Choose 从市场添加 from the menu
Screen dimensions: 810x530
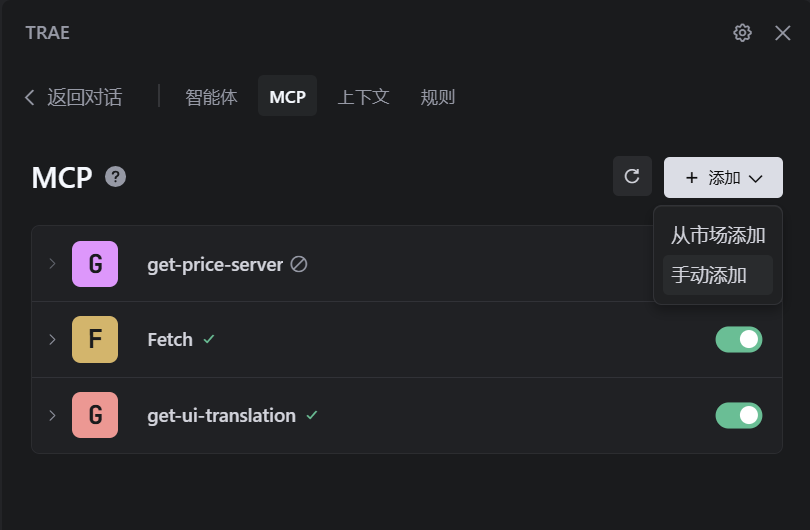[718, 236]
